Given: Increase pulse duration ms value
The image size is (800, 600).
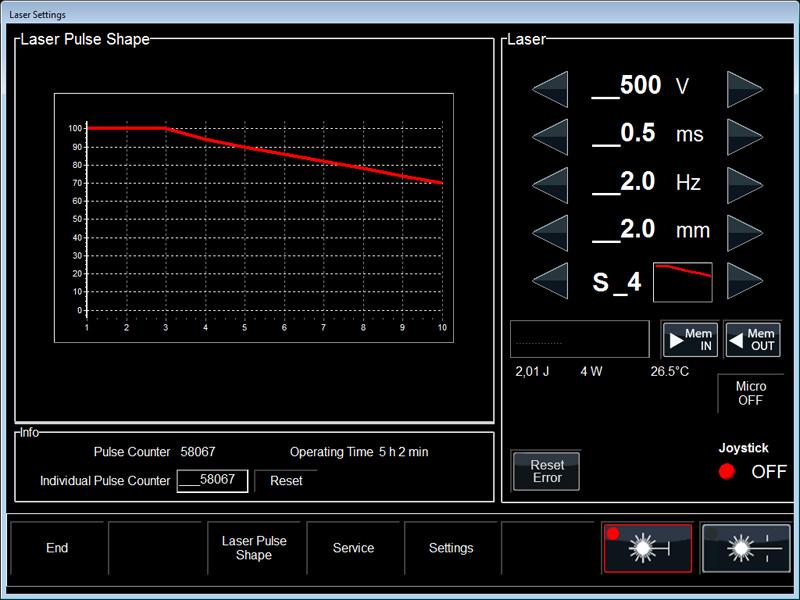Looking at the screenshot, I should pos(745,135).
